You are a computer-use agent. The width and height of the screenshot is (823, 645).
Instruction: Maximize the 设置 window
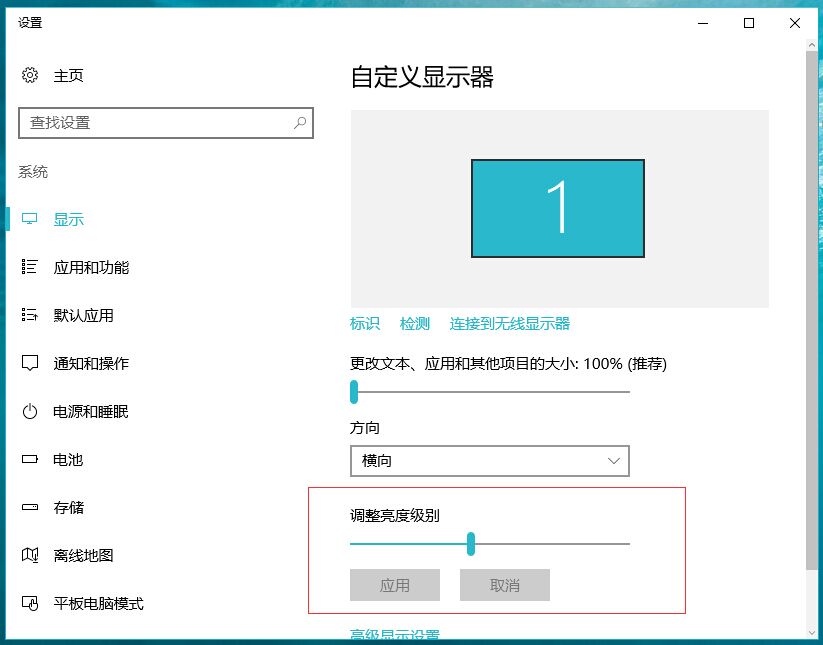coord(749,23)
